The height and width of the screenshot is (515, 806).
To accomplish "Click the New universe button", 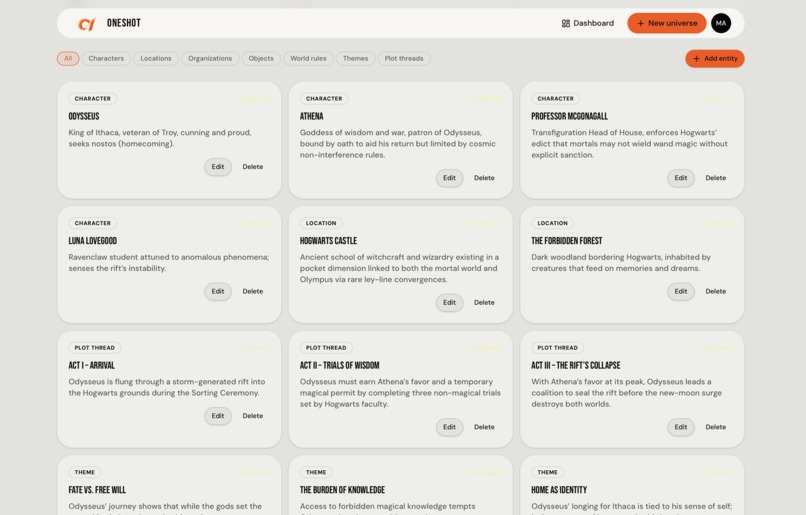I will 667,23.
